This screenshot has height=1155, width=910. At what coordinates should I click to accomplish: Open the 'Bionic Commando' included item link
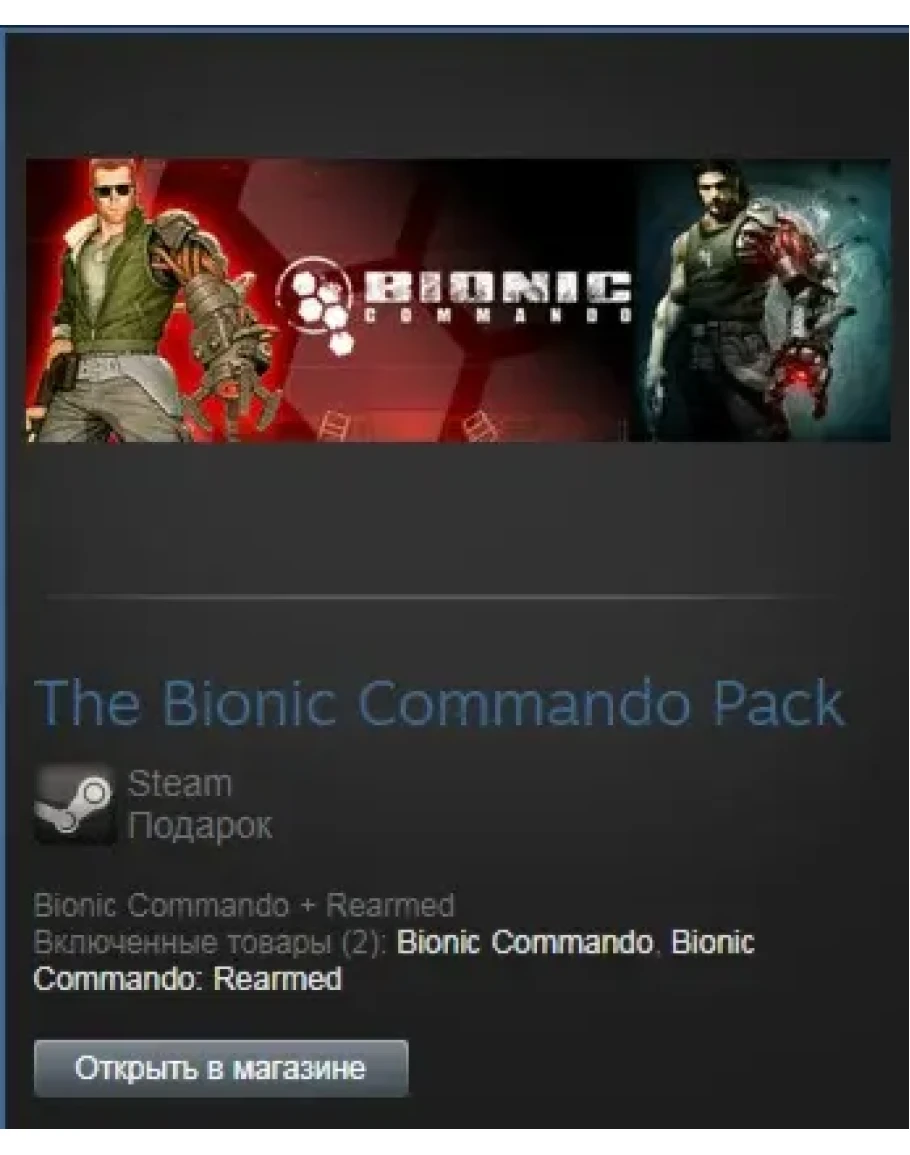(x=525, y=942)
